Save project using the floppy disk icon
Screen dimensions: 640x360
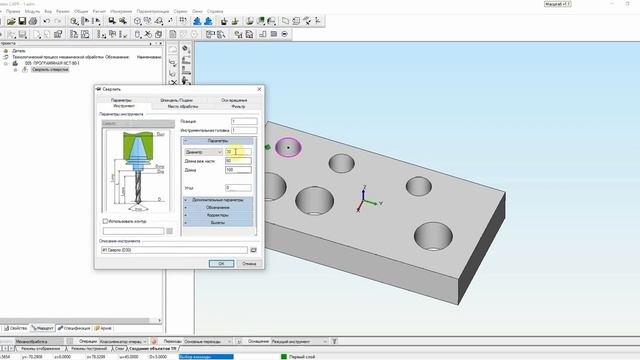coord(22,21)
